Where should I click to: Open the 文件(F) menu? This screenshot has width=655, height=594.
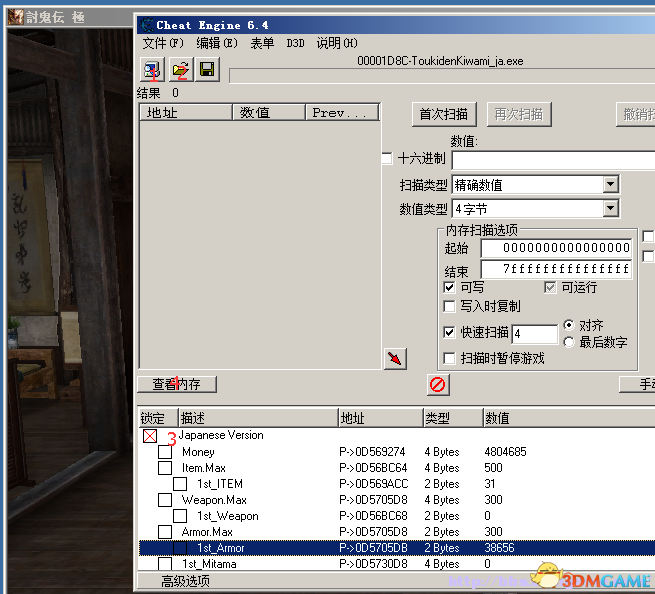(162, 43)
